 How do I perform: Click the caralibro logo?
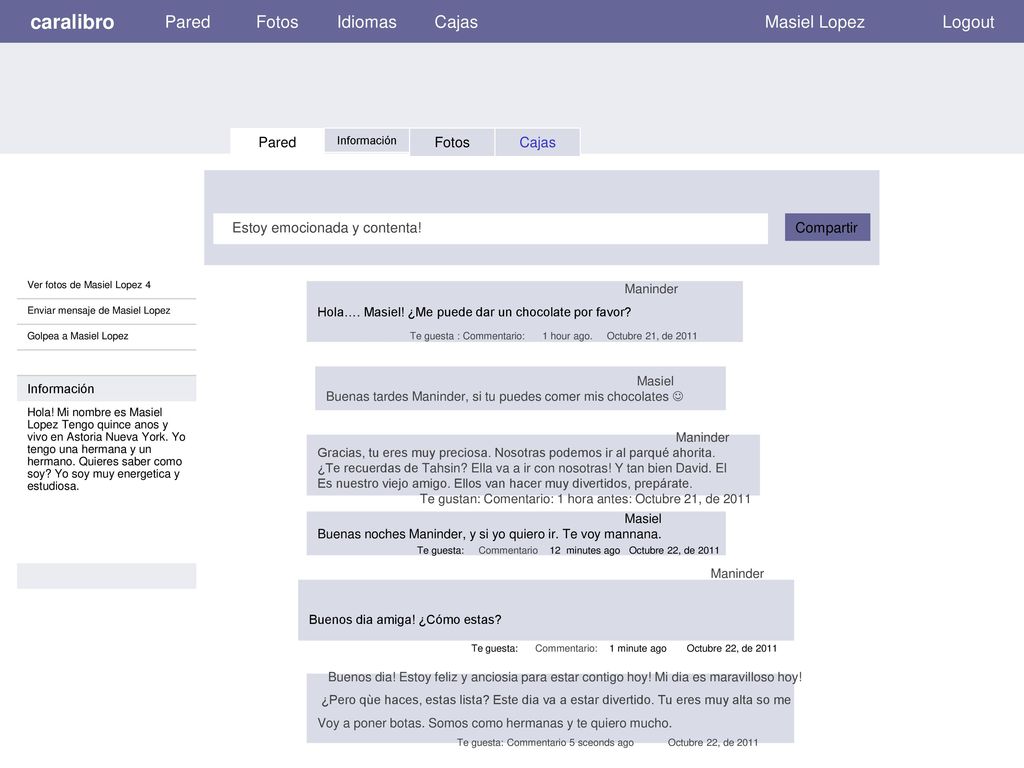pyautogui.click(x=72, y=22)
